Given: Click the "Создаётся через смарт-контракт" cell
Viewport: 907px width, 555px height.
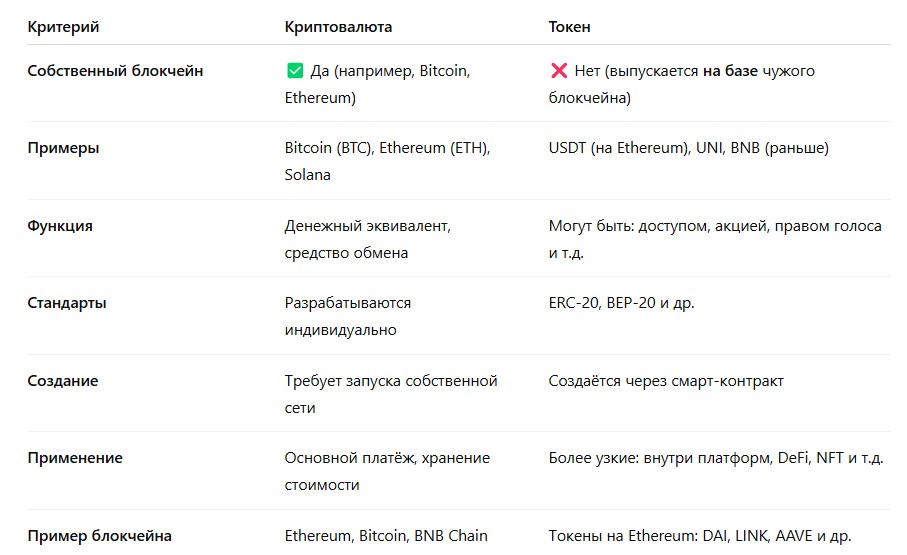Looking at the screenshot, I should [x=666, y=381].
